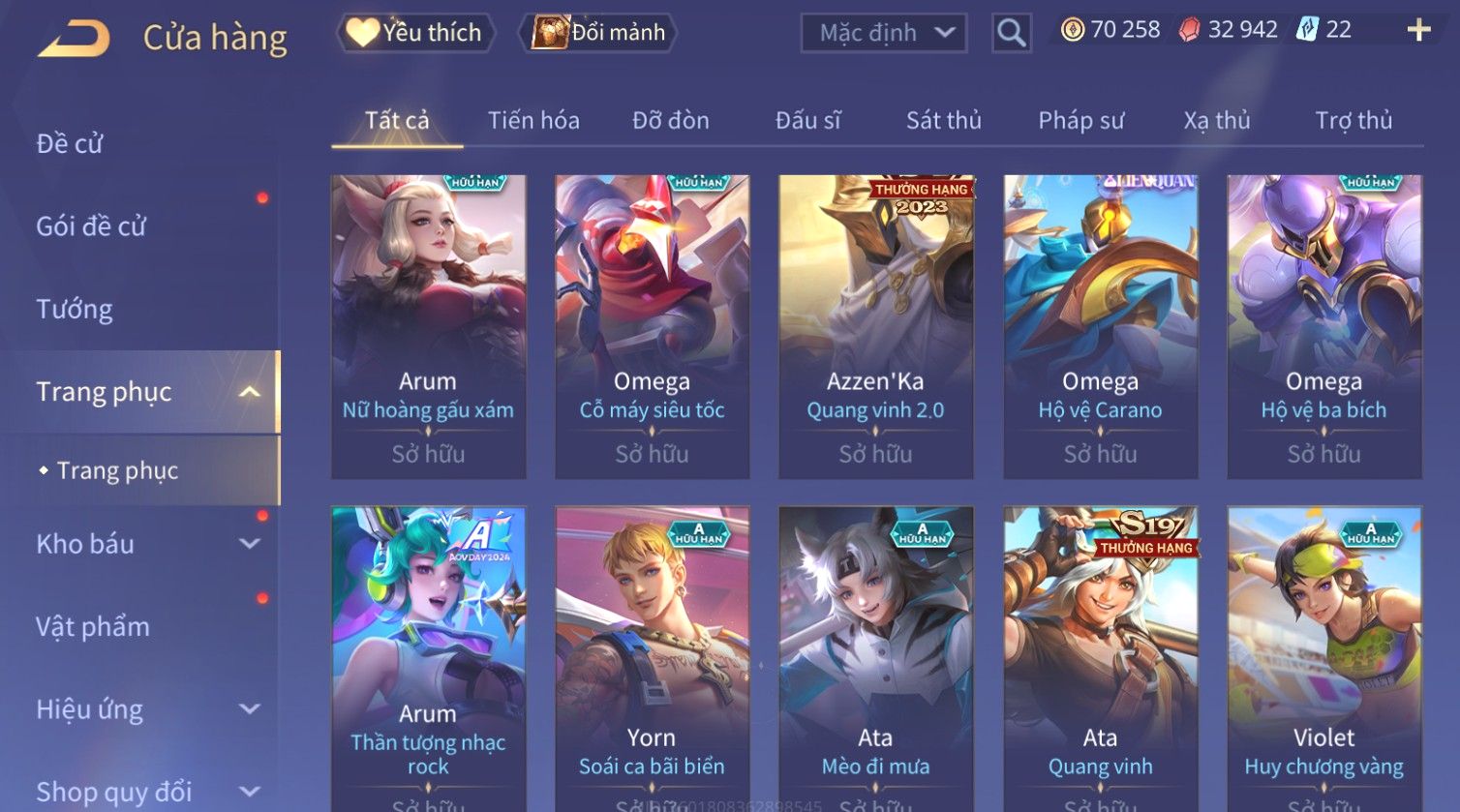
Task: Click the gold coin currency icon
Action: click(1072, 30)
